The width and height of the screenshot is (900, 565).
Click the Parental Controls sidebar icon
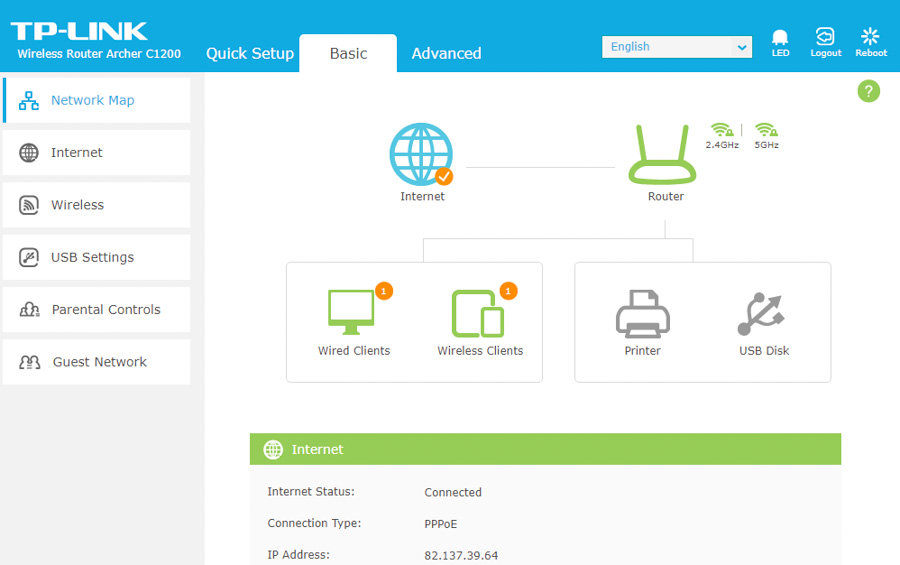coord(29,309)
